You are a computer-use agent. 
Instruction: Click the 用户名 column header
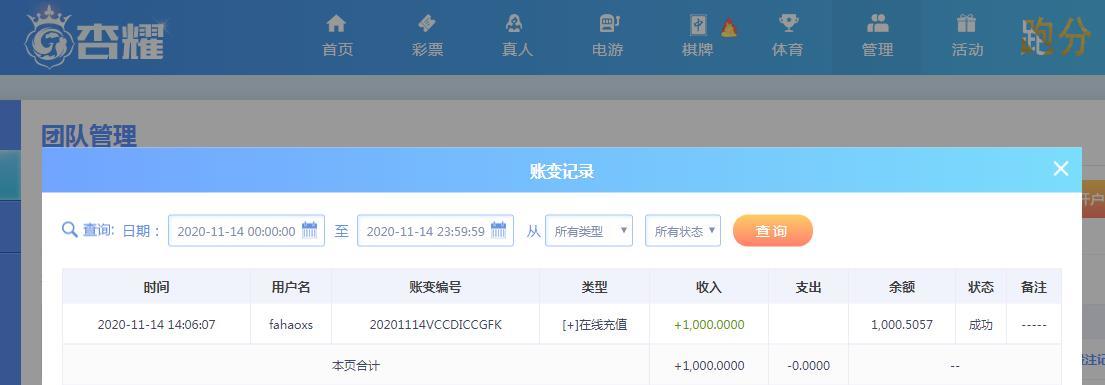(291, 287)
